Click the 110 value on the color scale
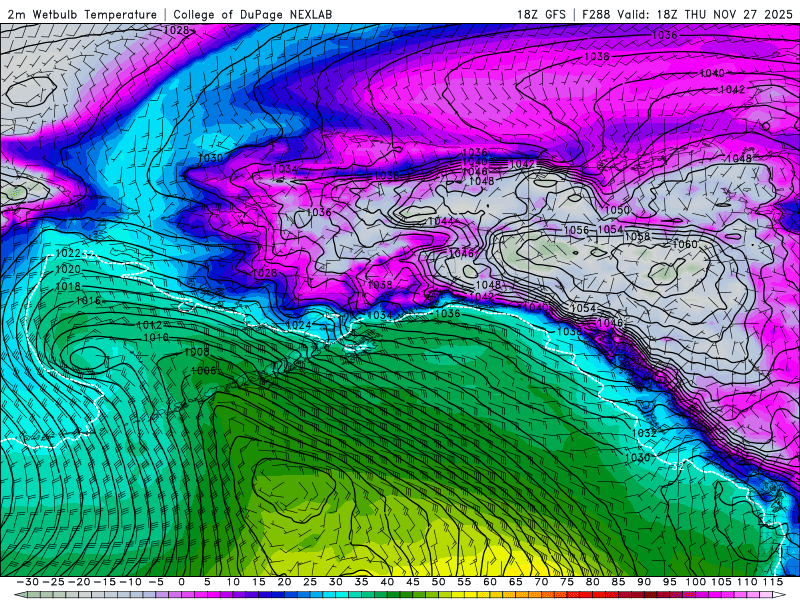Image resolution: width=800 pixels, height=600 pixels. point(747,582)
